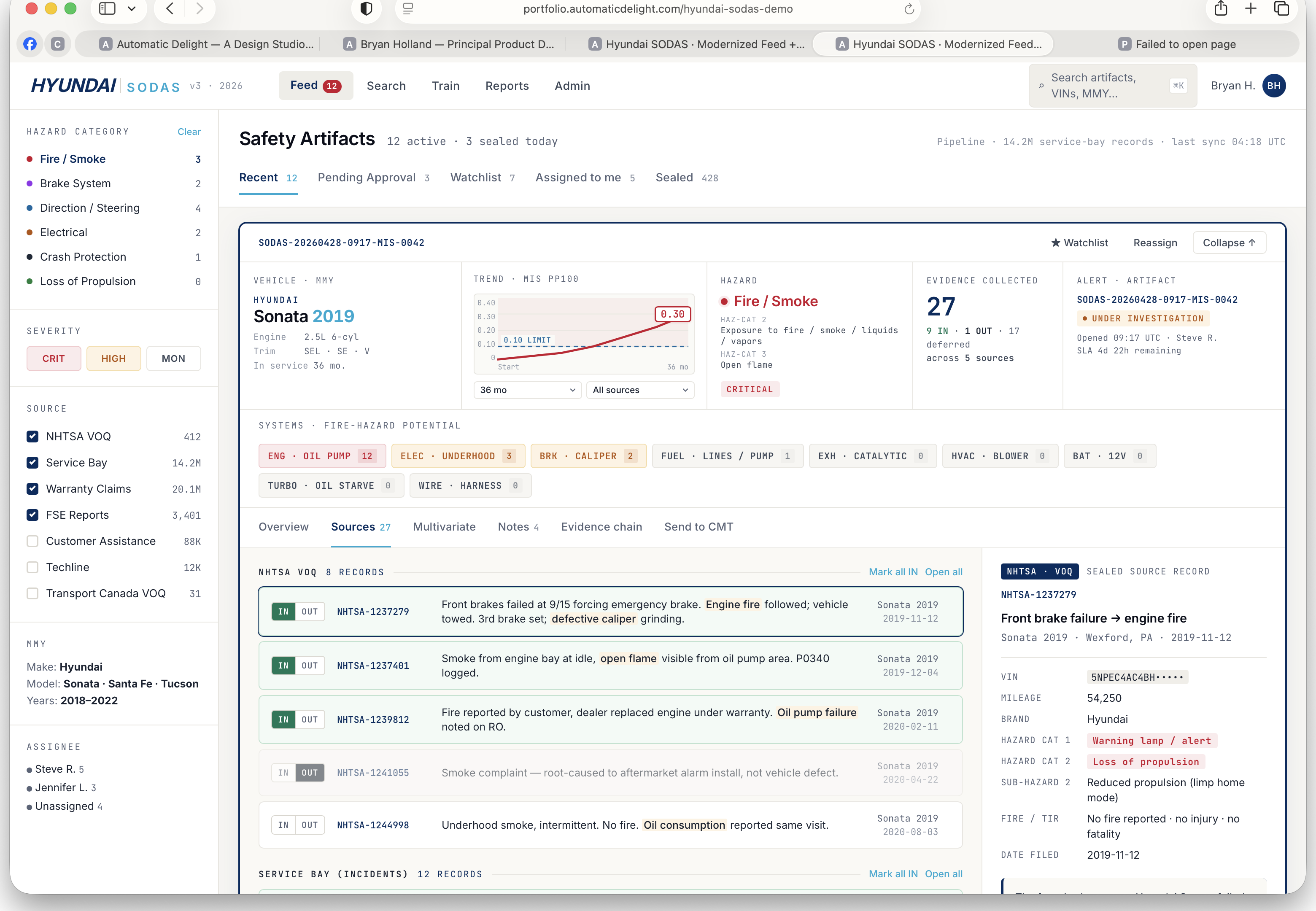Clear the hazard category filter
The width and height of the screenshot is (1316, 911).
point(189,132)
